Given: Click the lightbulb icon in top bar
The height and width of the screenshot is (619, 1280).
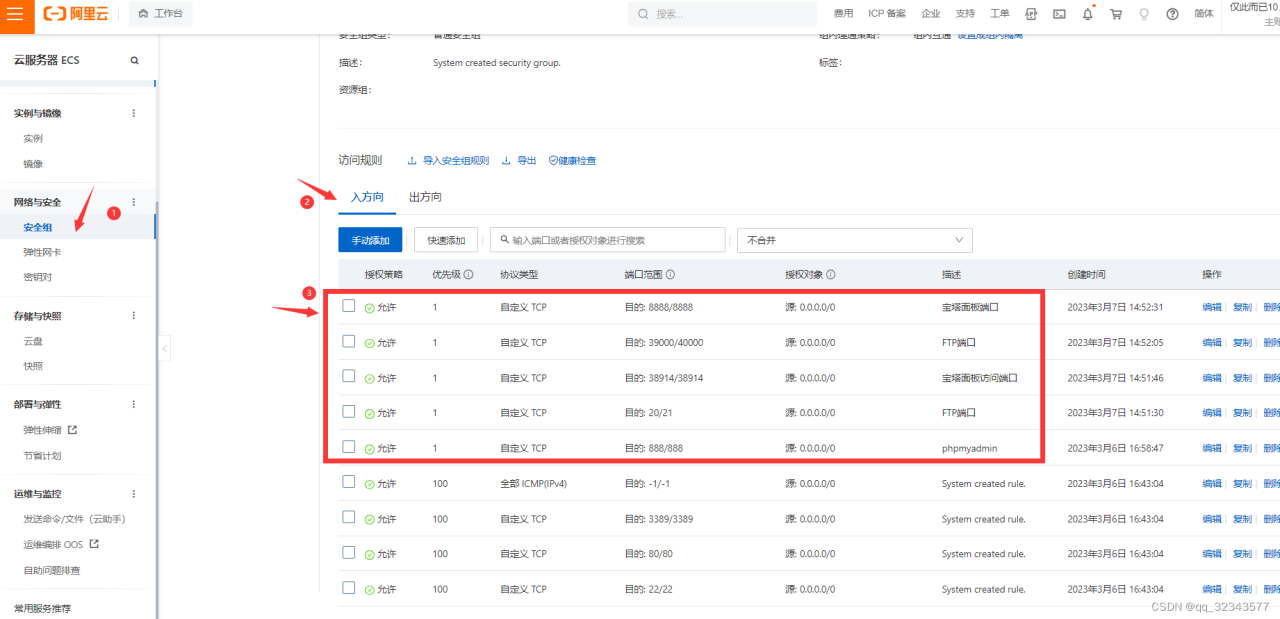Looking at the screenshot, I should [x=1144, y=14].
